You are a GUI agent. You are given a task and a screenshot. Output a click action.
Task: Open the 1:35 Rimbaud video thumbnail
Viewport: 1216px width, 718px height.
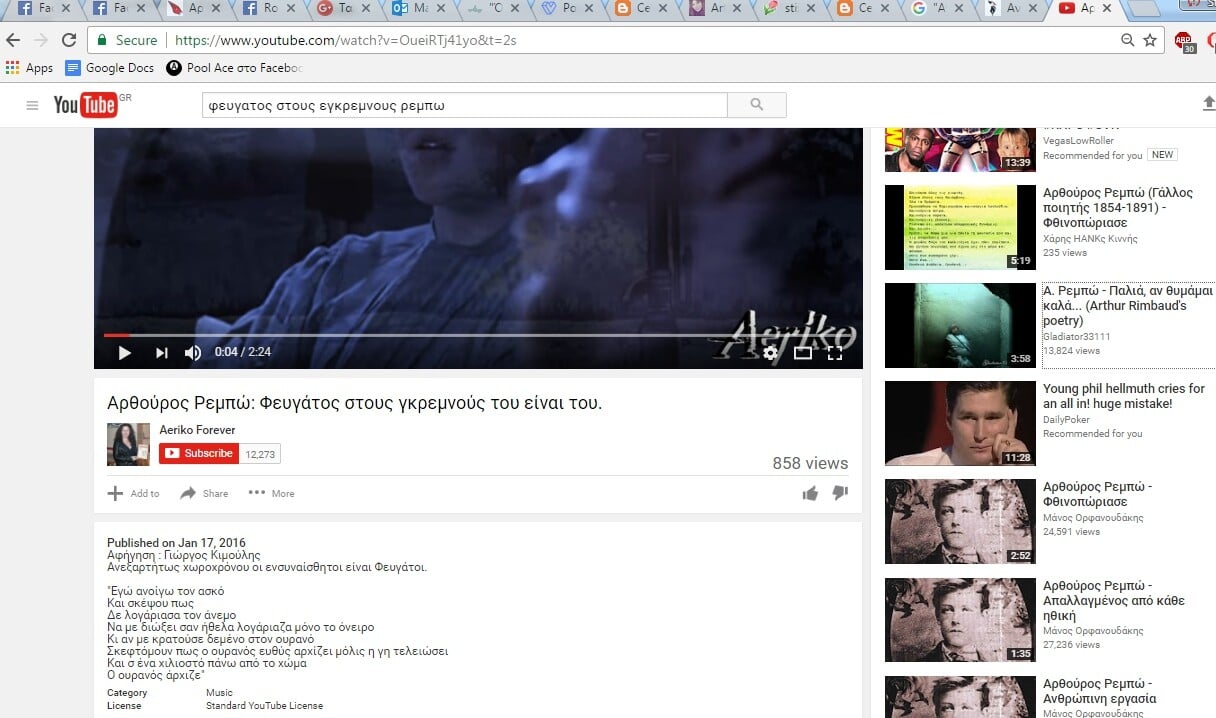(960, 619)
